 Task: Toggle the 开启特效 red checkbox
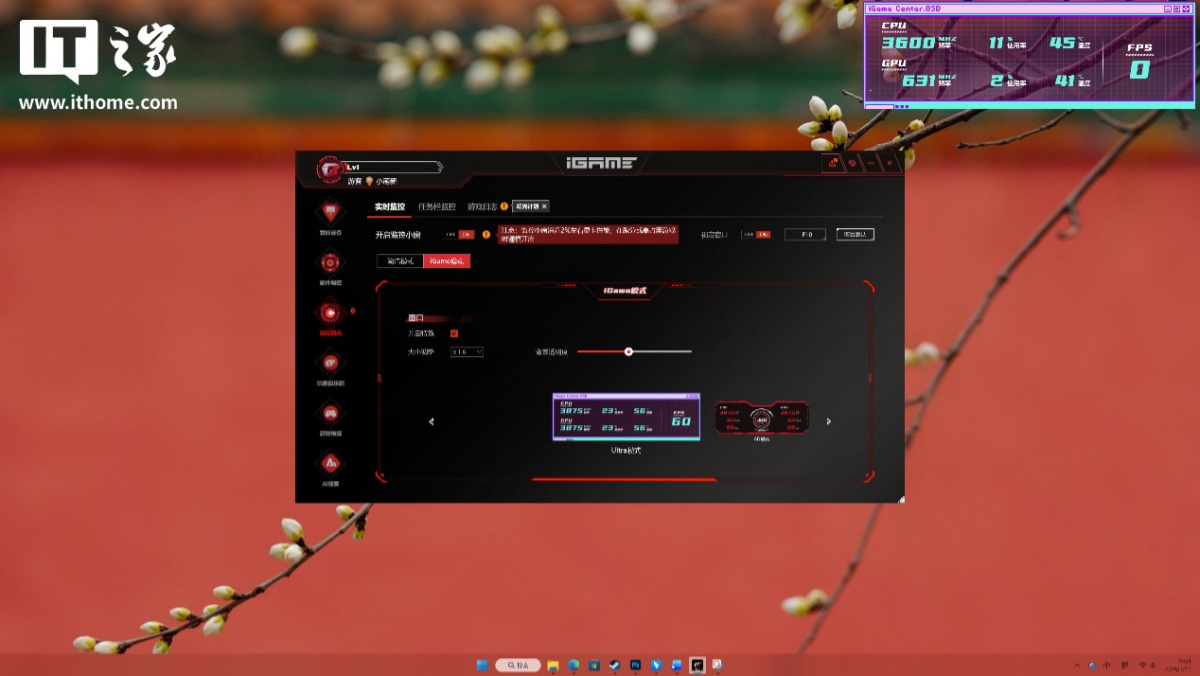click(x=454, y=333)
